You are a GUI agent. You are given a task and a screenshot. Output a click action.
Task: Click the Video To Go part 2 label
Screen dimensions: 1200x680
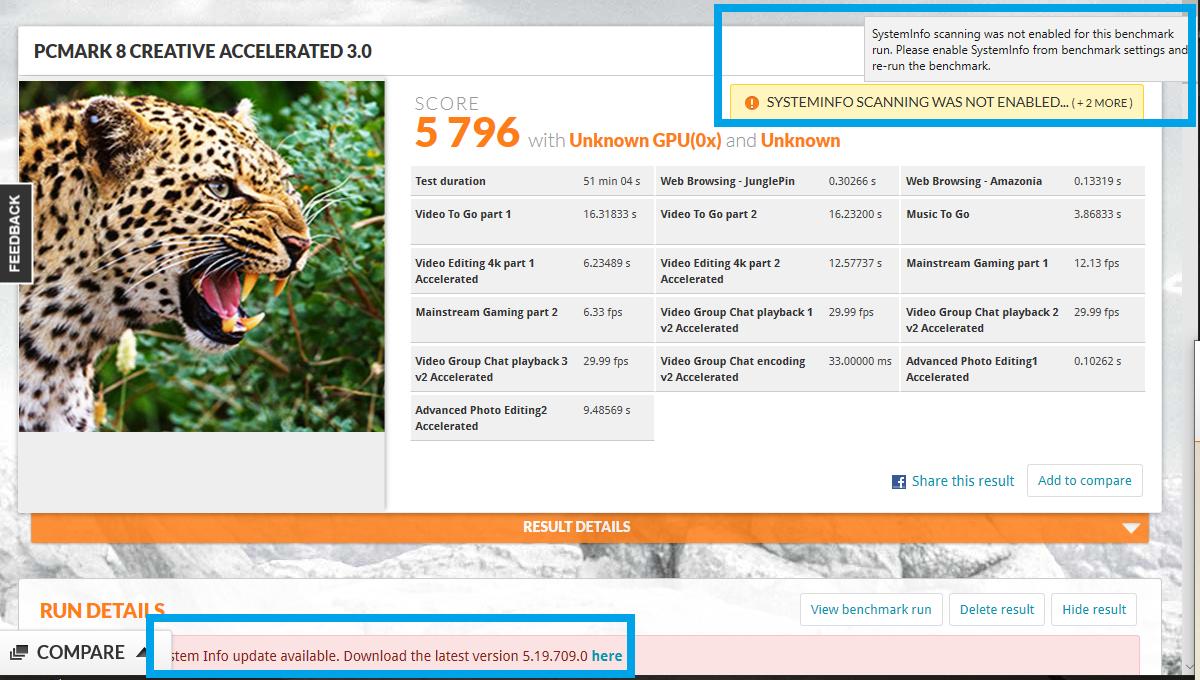click(x=709, y=214)
